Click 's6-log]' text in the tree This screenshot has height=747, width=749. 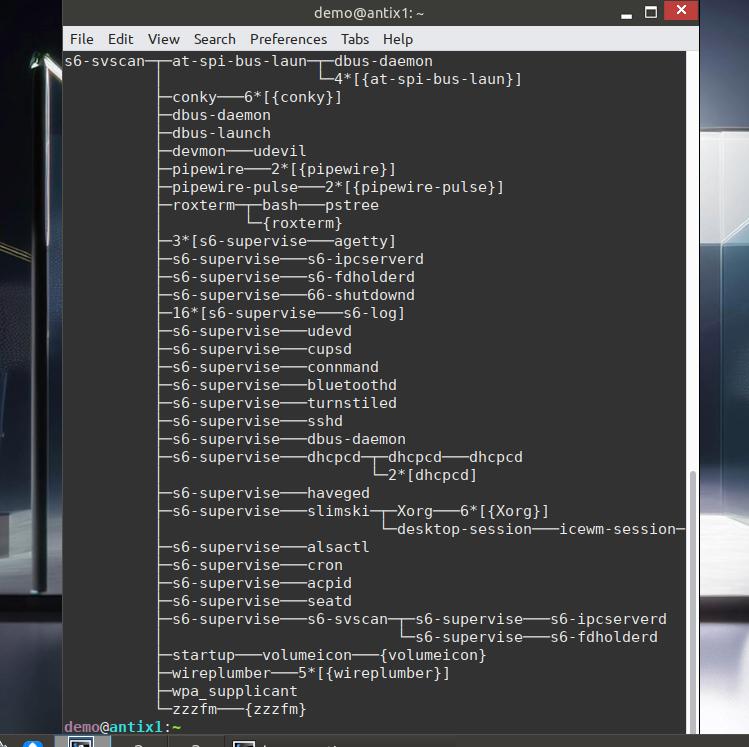coord(374,313)
